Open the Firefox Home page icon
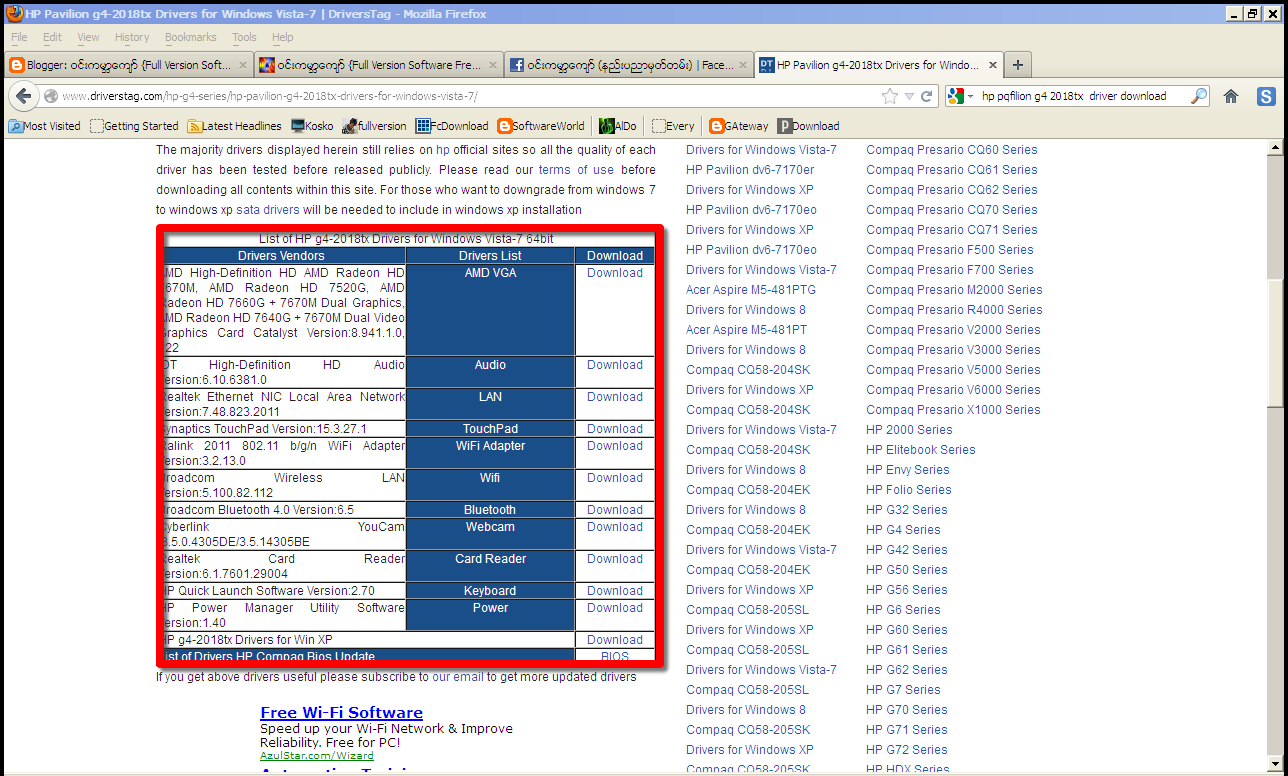Viewport: 1288px width, 776px height. point(1231,96)
